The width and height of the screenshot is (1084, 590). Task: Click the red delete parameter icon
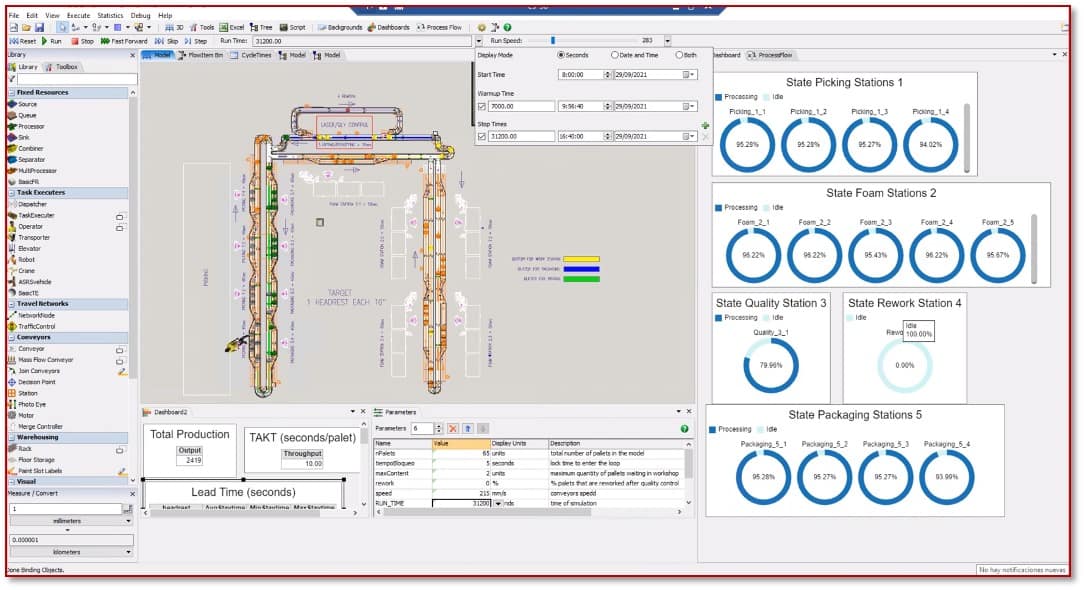(453, 429)
